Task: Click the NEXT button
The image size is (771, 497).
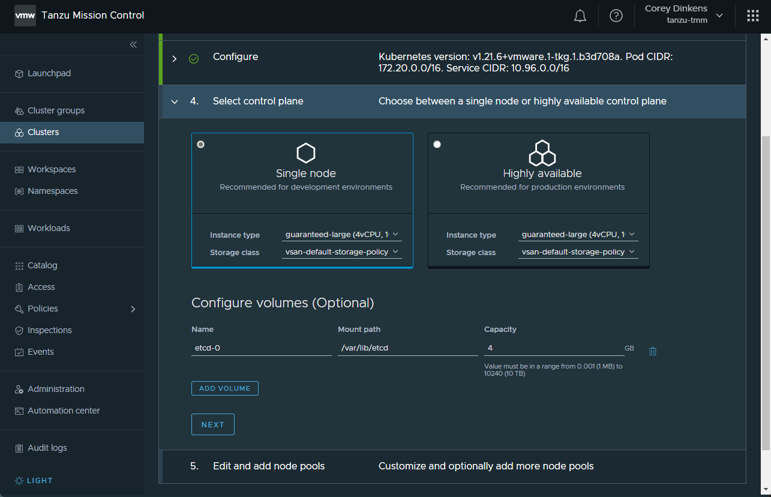Action: point(213,424)
